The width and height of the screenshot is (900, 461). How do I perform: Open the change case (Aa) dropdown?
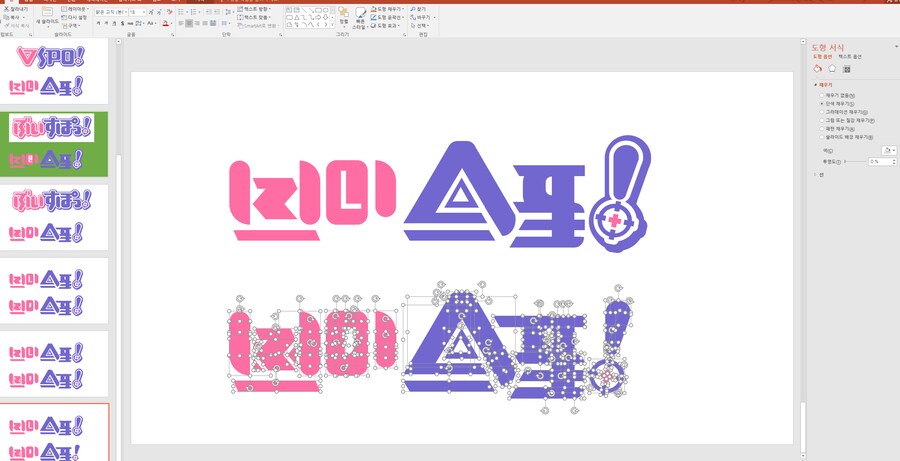[152, 24]
